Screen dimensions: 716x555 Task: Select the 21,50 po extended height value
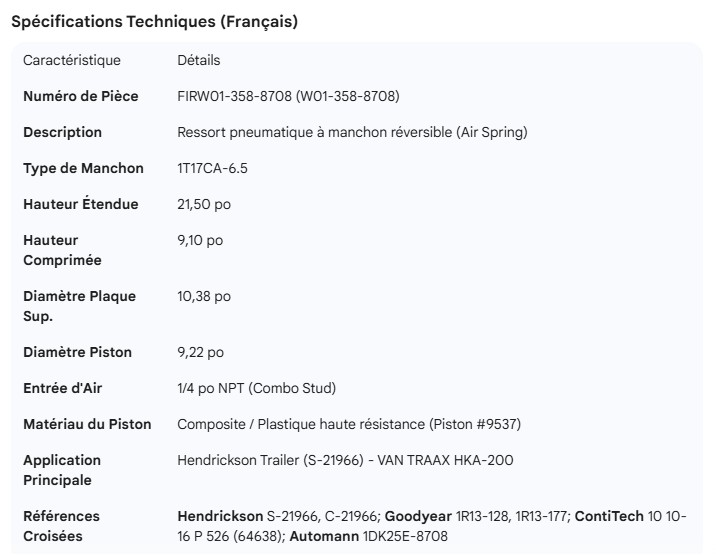pos(202,204)
